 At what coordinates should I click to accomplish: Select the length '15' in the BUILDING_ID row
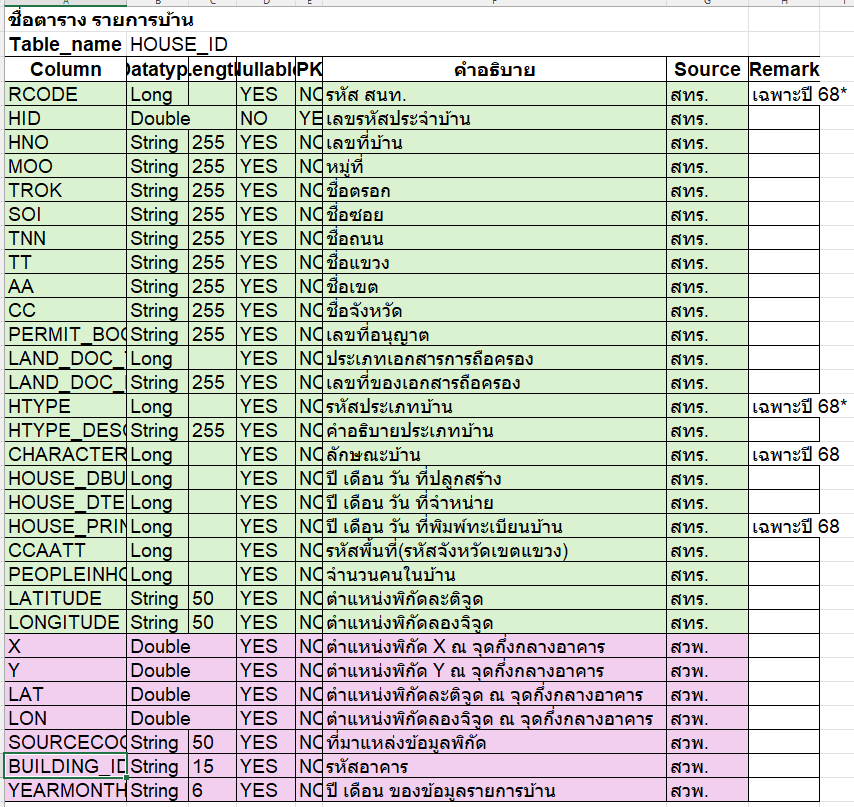212,766
